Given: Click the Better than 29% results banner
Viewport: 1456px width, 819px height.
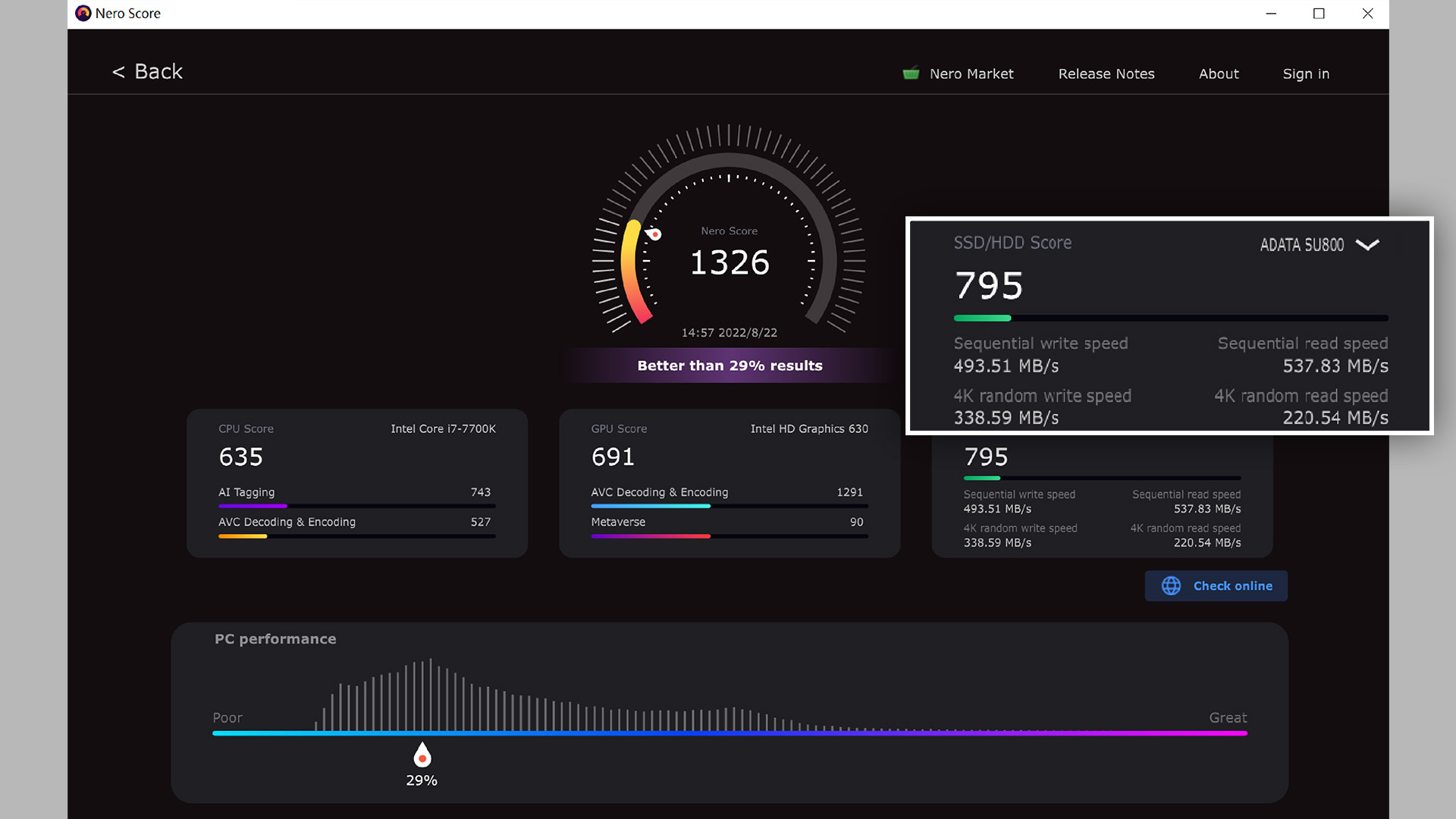Looking at the screenshot, I should tap(730, 365).
